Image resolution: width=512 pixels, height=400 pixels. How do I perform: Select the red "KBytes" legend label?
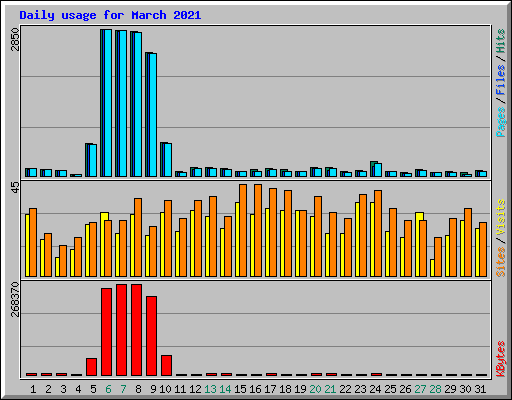[x=500, y=359]
